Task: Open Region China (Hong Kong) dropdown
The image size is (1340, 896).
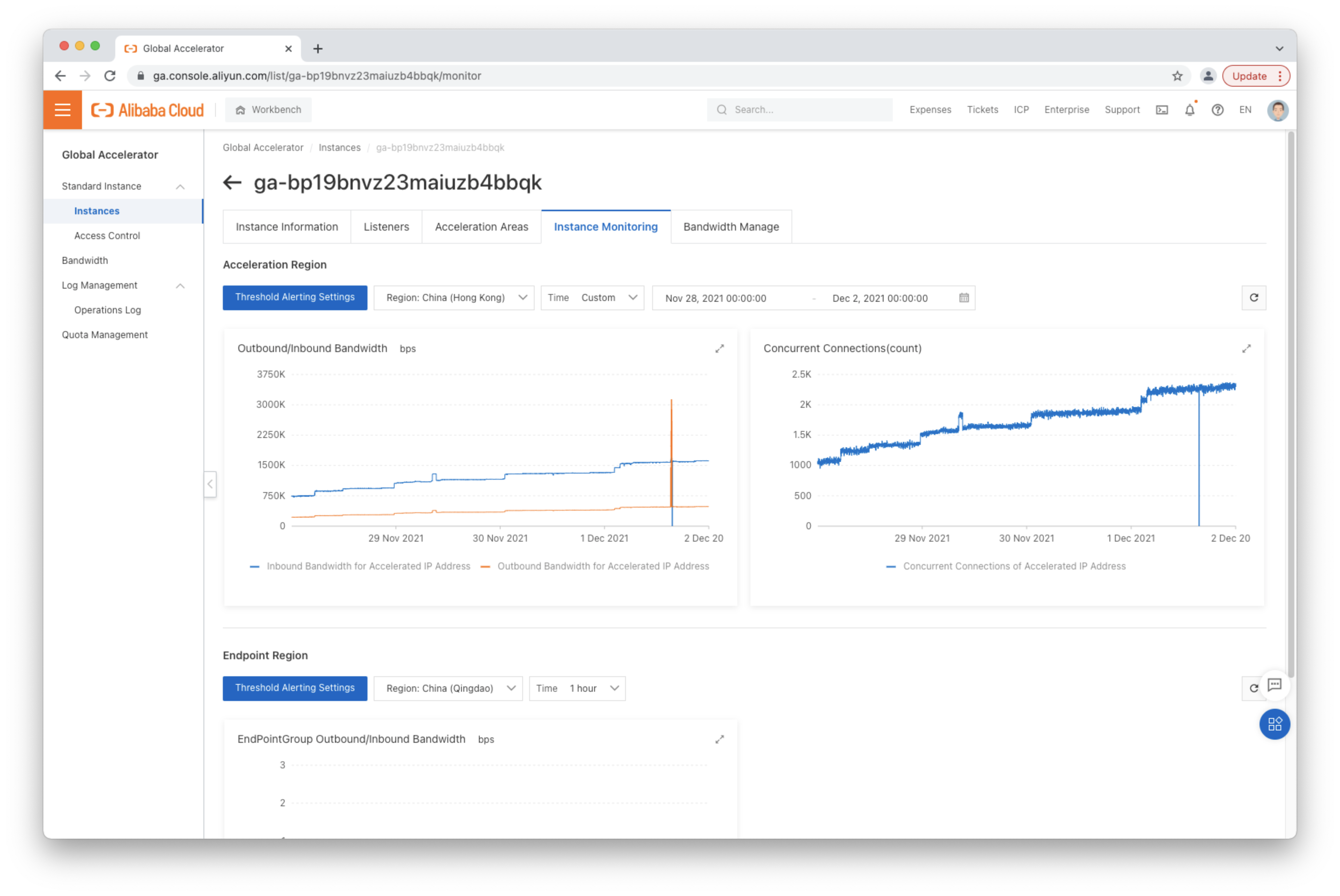Action: [x=454, y=298]
